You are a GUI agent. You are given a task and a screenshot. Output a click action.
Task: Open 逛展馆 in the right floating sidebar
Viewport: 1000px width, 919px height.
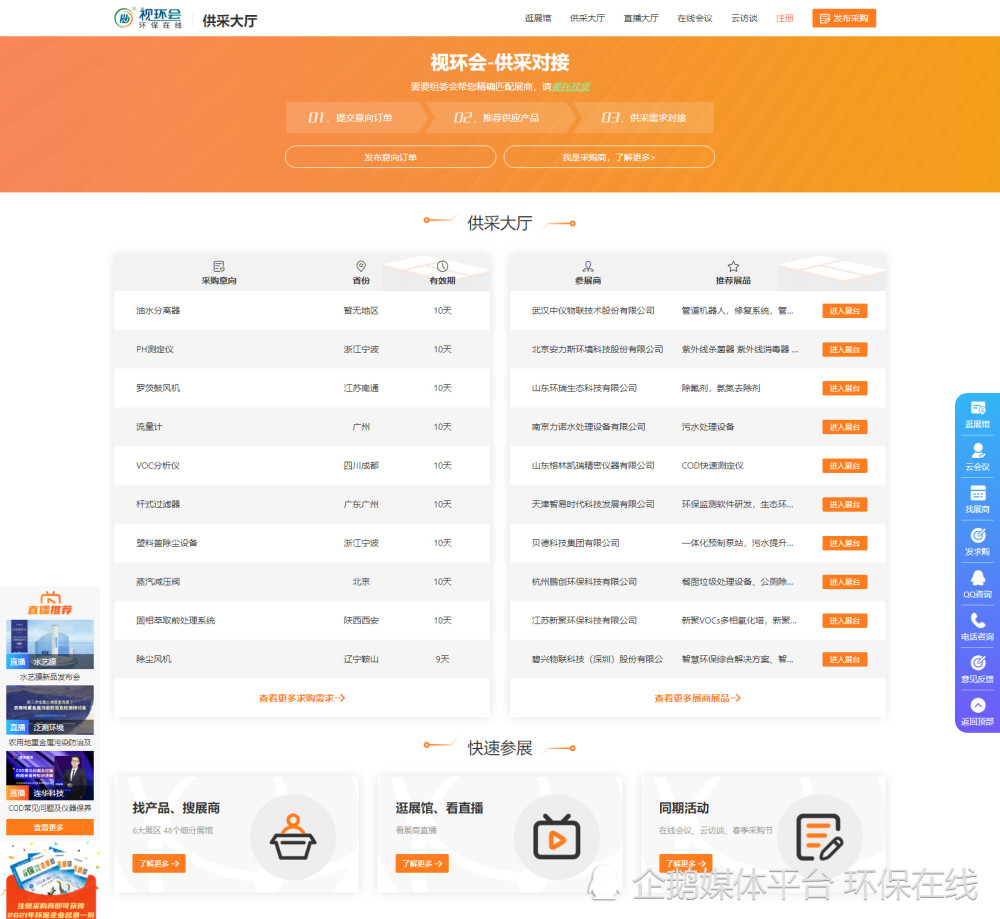tap(977, 415)
